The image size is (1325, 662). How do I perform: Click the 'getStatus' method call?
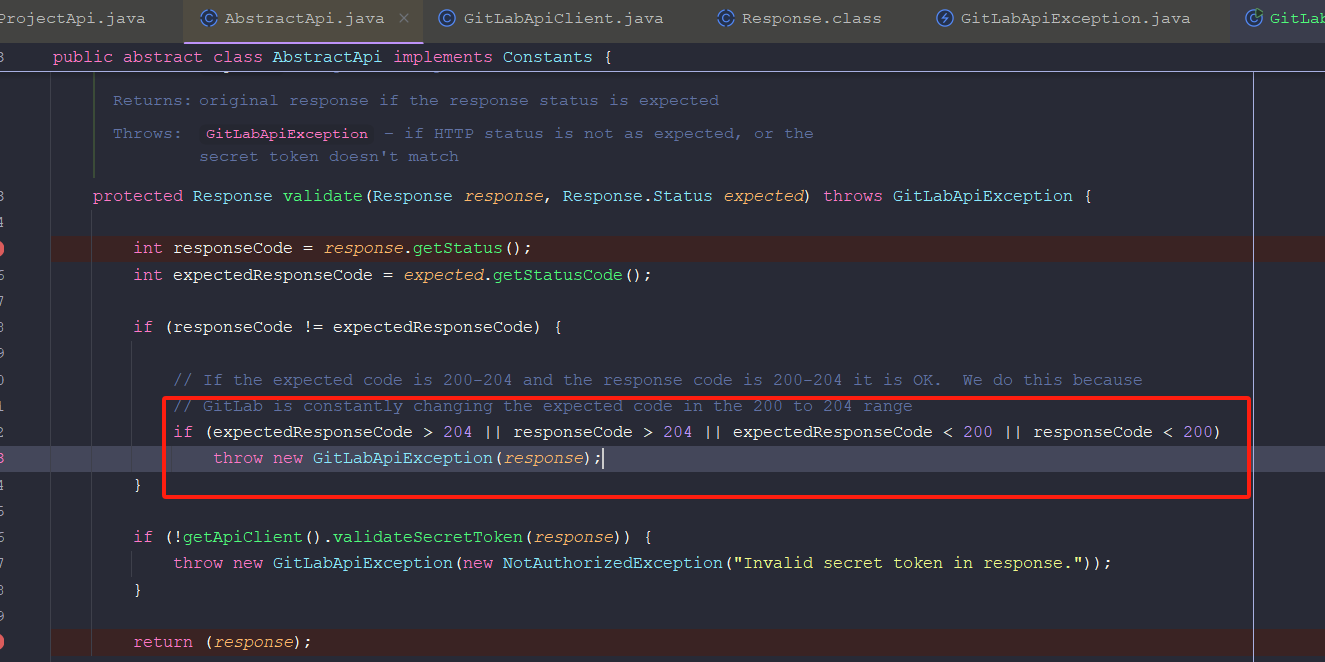click(x=458, y=248)
